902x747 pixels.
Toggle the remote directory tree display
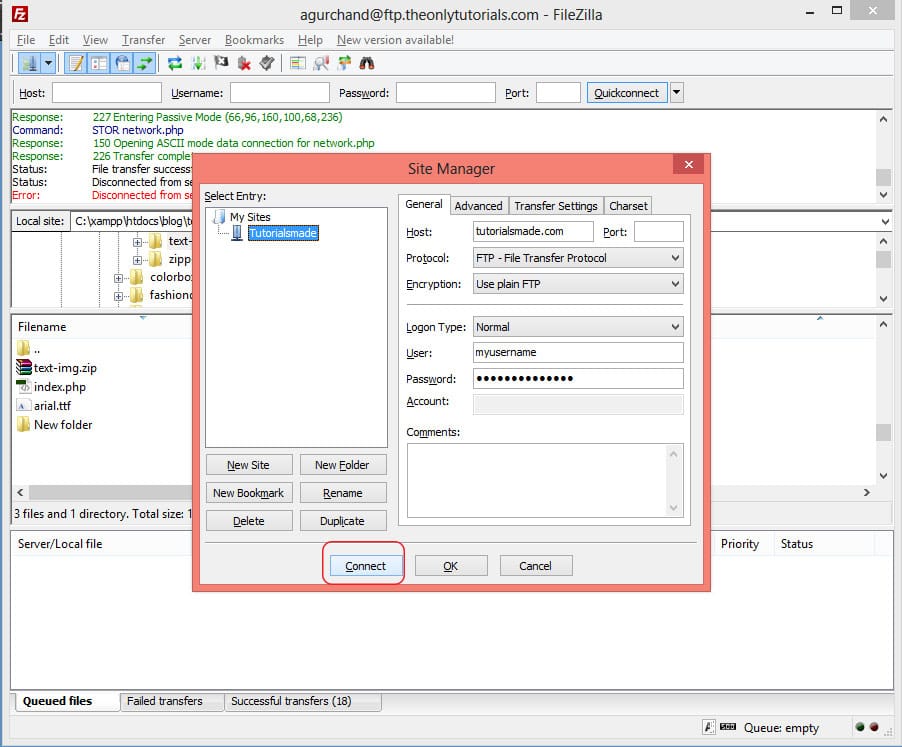(122, 63)
